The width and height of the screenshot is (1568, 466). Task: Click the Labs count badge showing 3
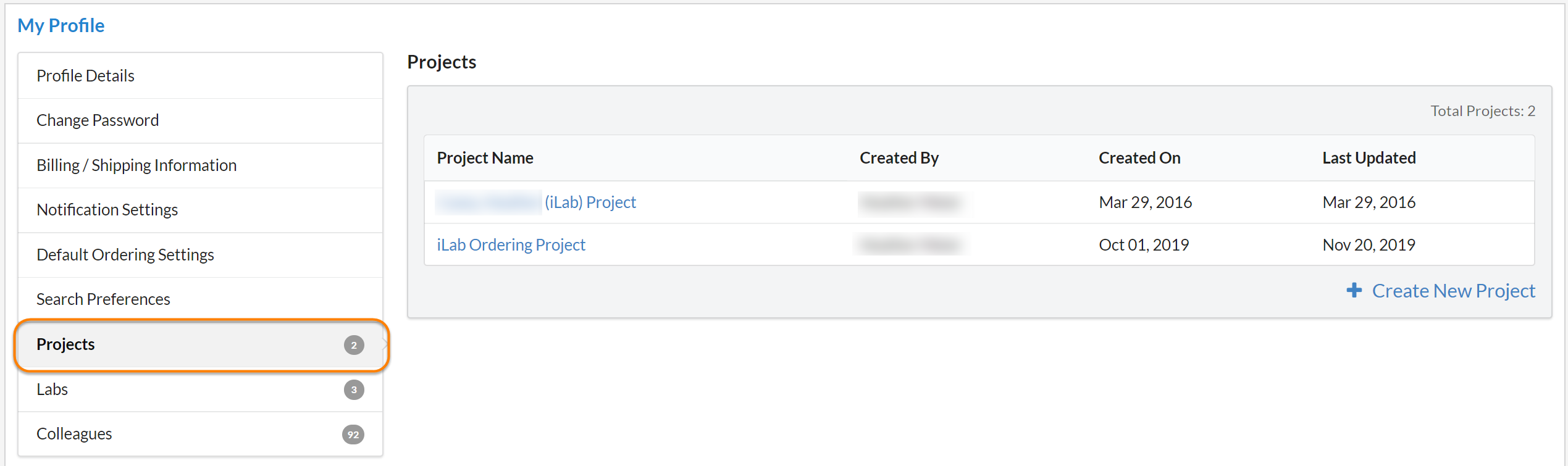(x=353, y=389)
